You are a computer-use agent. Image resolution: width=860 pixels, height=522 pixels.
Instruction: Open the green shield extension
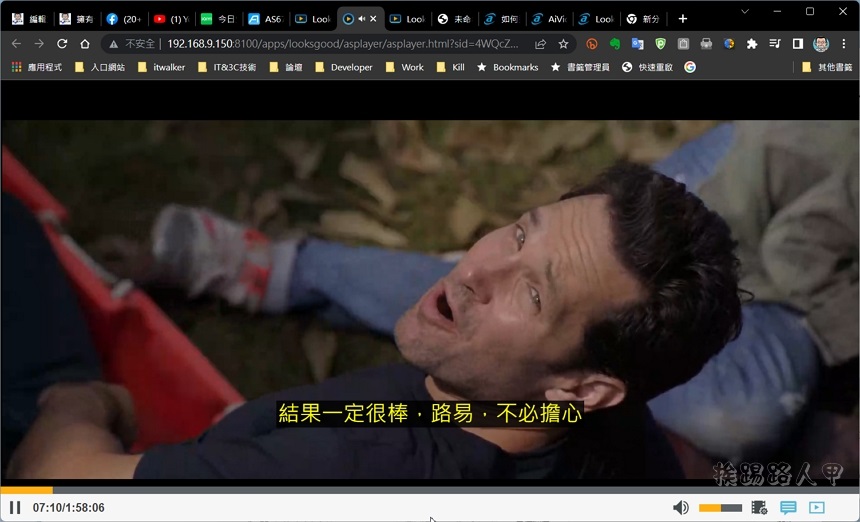tap(660, 44)
